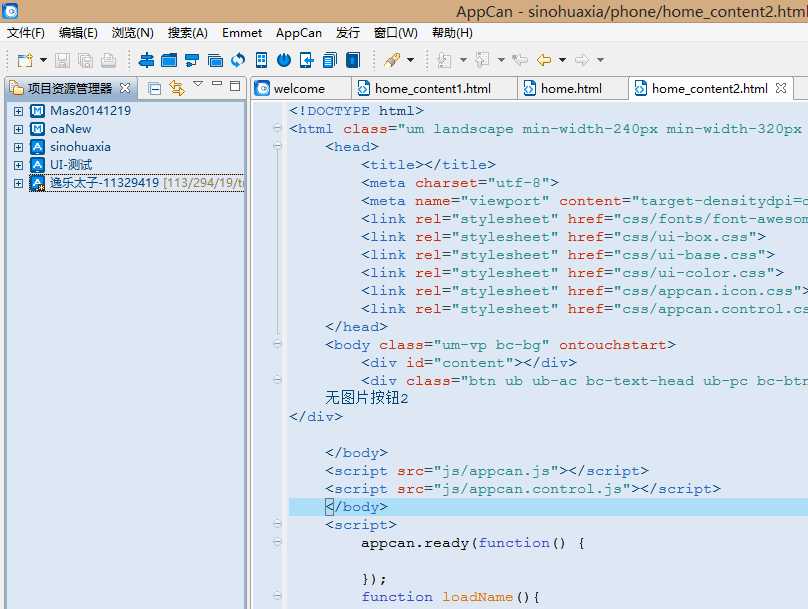Viewport: 808px width, 609px height.
Task: Open the 发行 menu
Action: [348, 33]
